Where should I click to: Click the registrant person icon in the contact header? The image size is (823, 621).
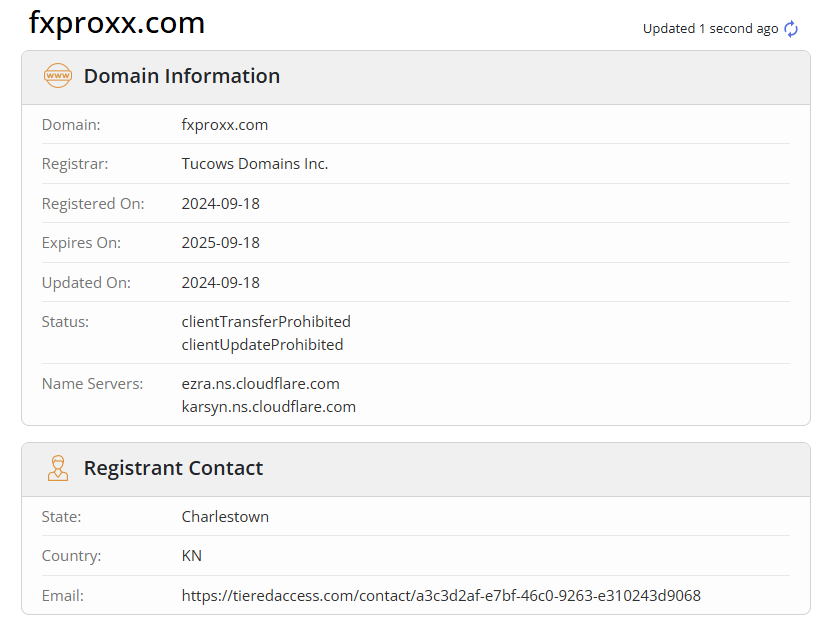coord(57,468)
